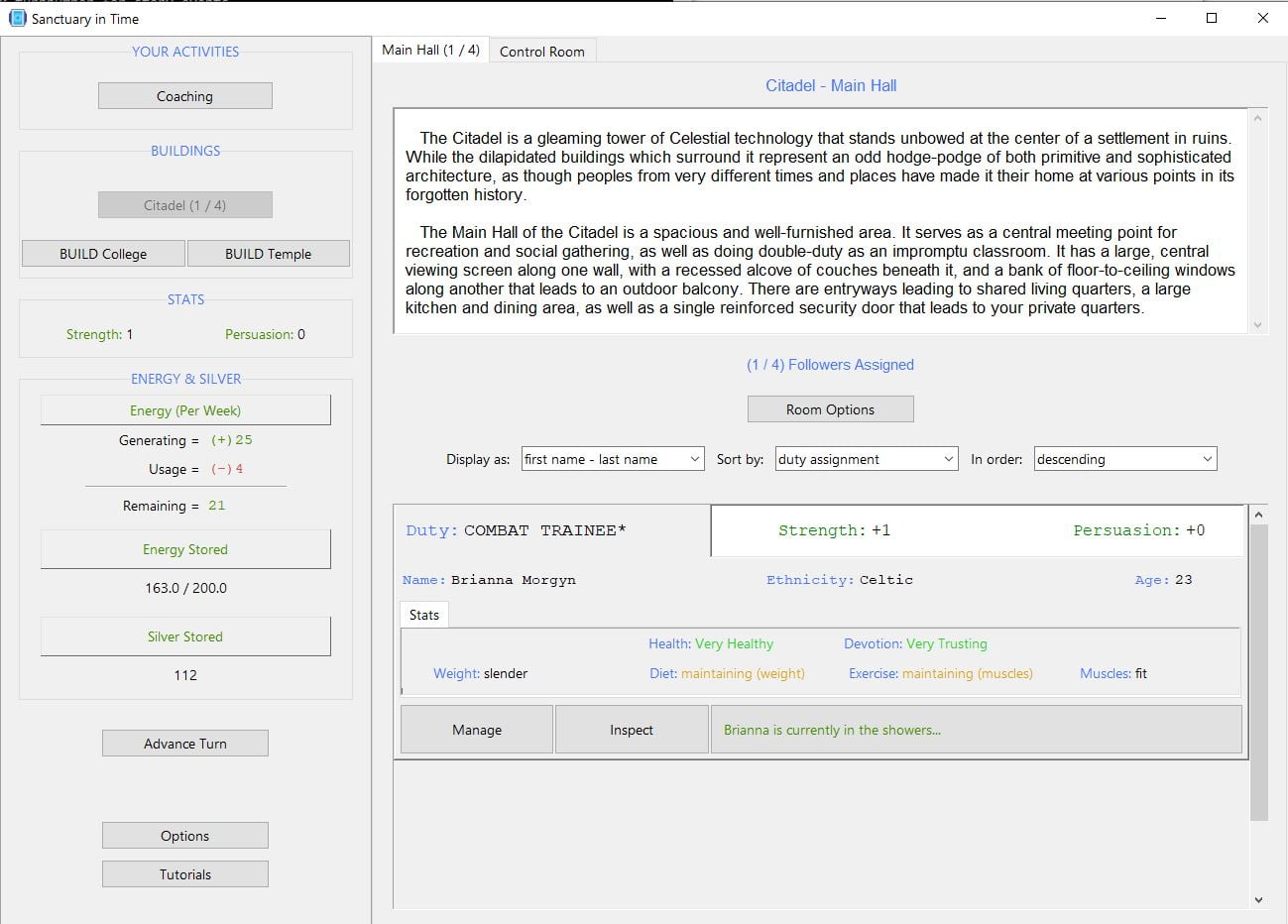1288x924 pixels.
Task: Click the Silver Stored button
Action: [x=185, y=636]
